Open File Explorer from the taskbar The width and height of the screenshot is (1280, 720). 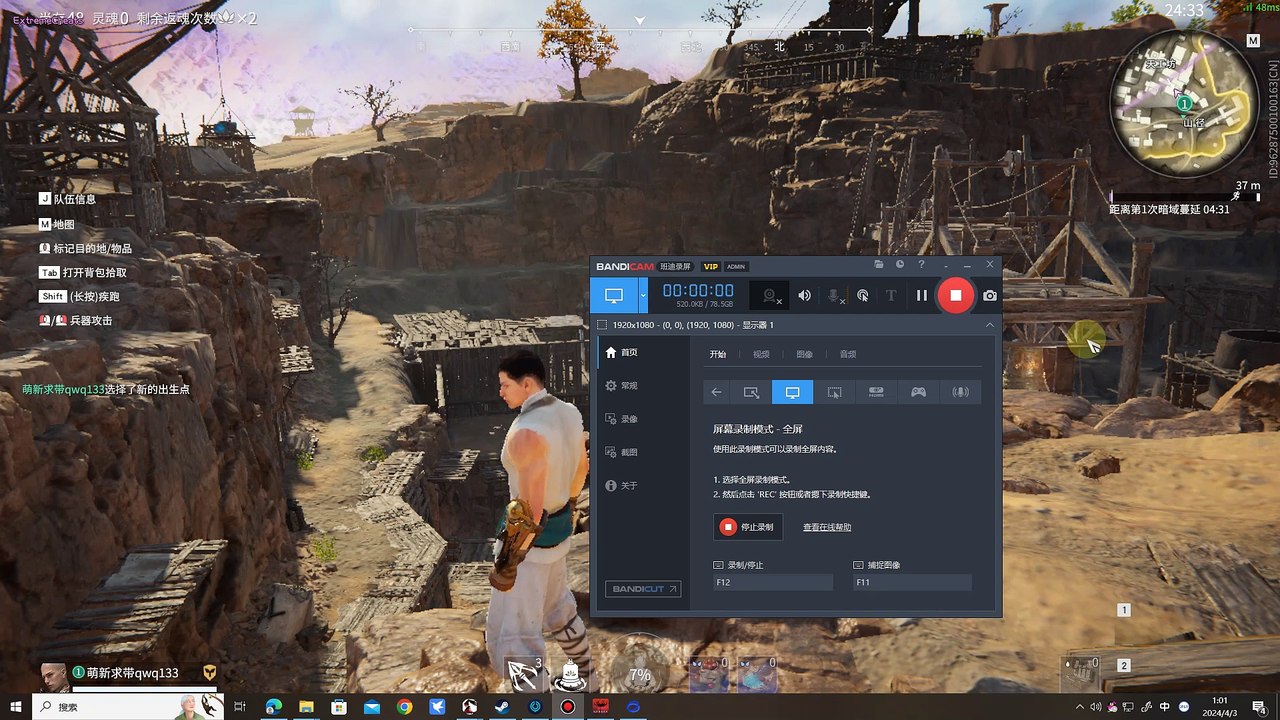coord(306,707)
